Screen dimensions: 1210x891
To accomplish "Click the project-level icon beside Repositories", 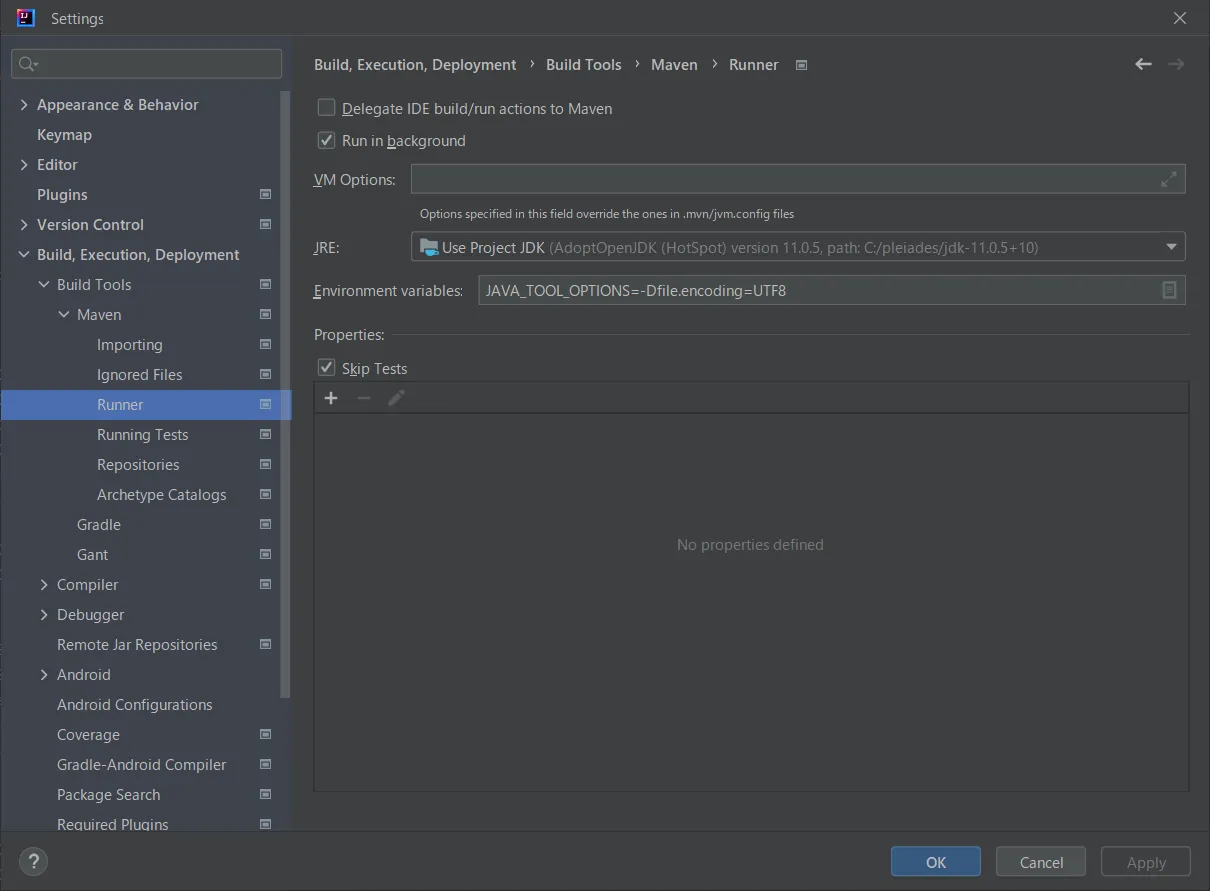I will [265, 464].
